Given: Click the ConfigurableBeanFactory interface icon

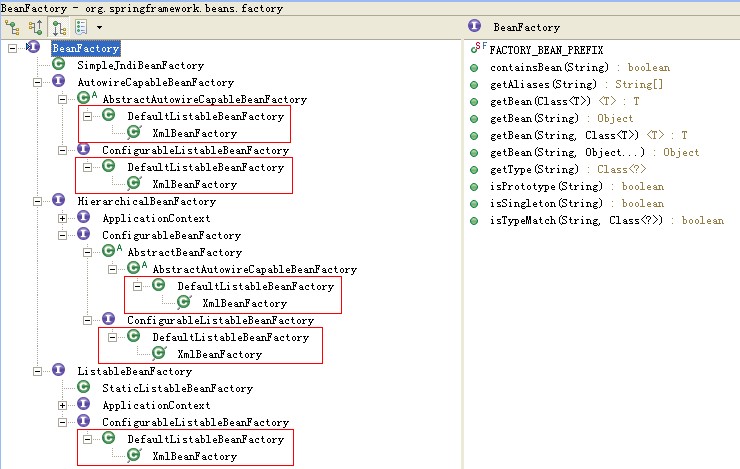Looking at the screenshot, I should coord(84,234).
